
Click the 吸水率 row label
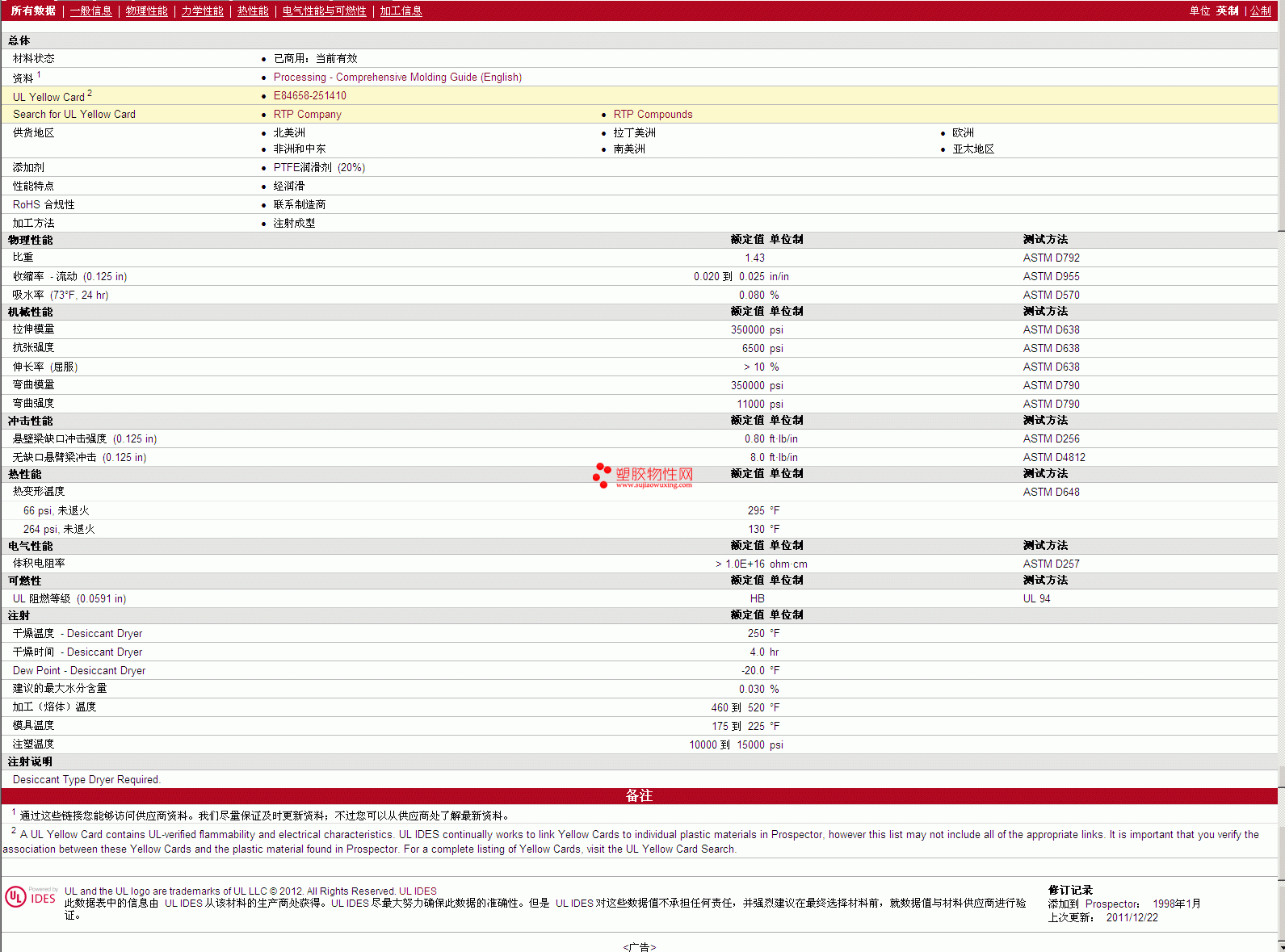coord(61,295)
